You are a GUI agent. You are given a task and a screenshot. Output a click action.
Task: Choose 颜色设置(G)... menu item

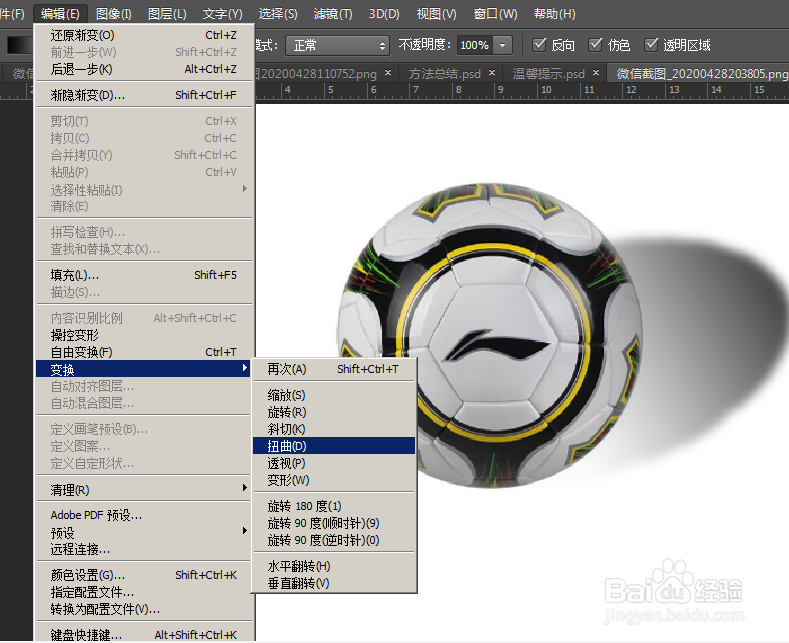(x=143, y=575)
